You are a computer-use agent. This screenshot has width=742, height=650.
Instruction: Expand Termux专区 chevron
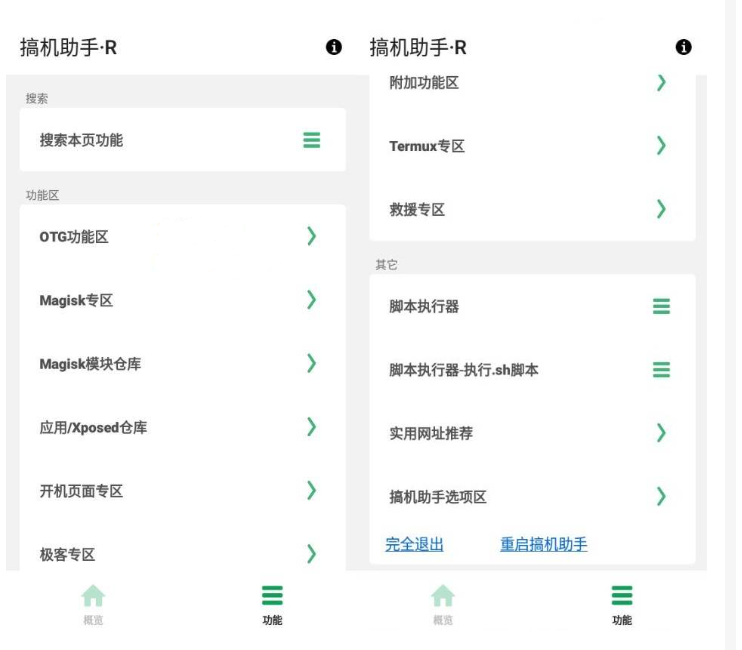[x=661, y=145]
